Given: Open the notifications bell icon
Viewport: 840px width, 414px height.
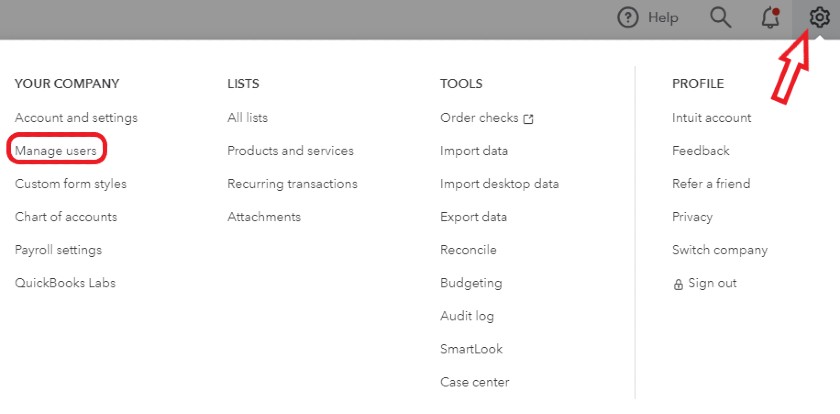Looking at the screenshot, I should 770,18.
